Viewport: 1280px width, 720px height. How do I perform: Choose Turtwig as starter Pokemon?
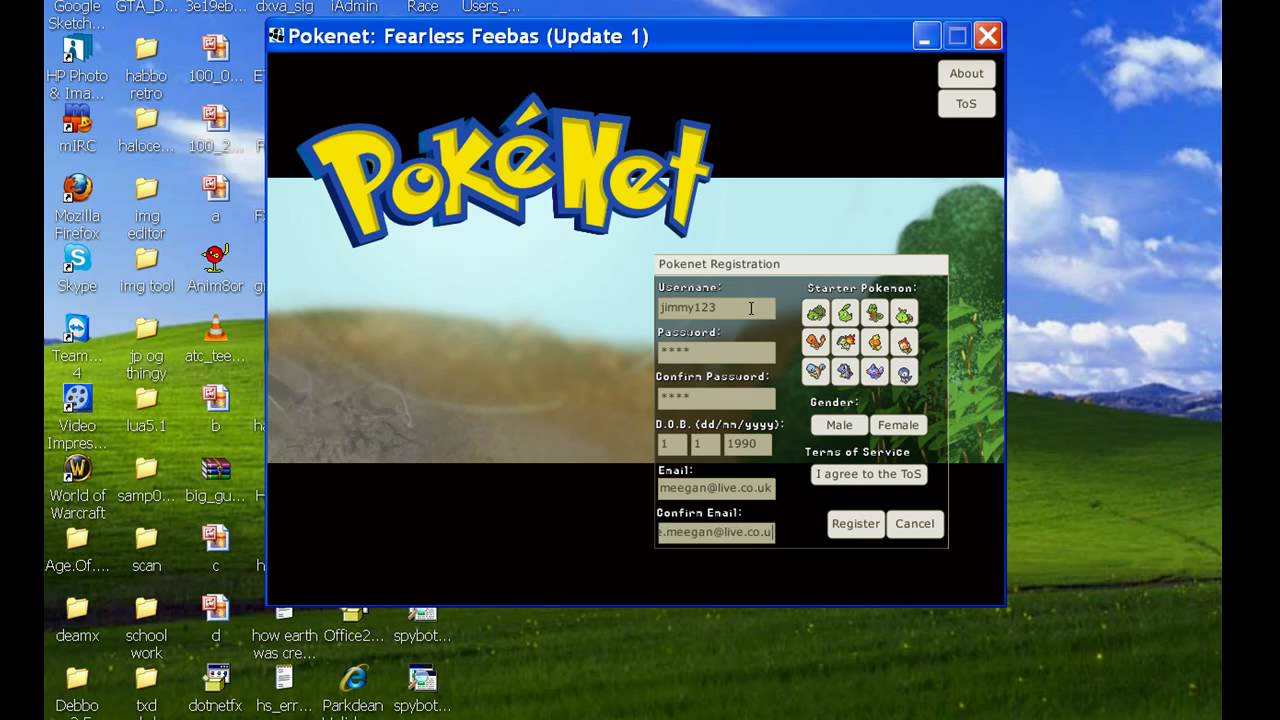pyautogui.click(x=904, y=314)
